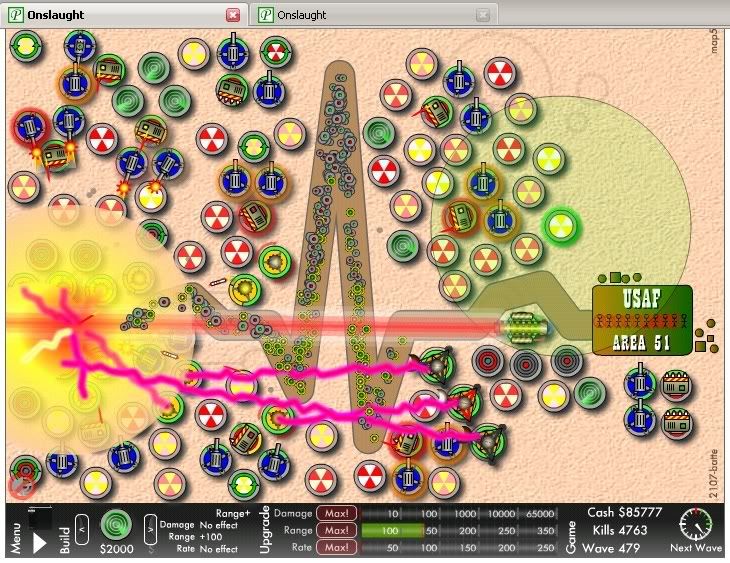Click the Kills 4763 counter
This screenshot has height=563, width=730.
(620, 530)
